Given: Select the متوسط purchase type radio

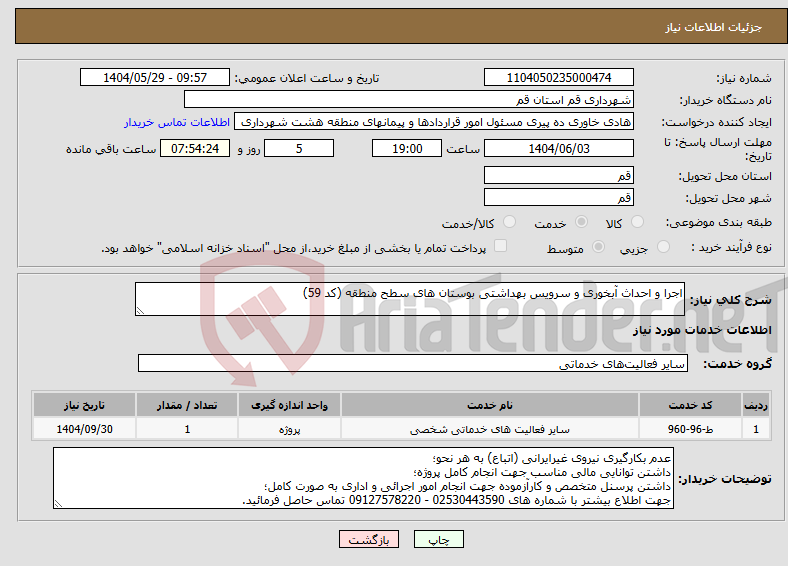Looking at the screenshot, I should pos(598,246).
